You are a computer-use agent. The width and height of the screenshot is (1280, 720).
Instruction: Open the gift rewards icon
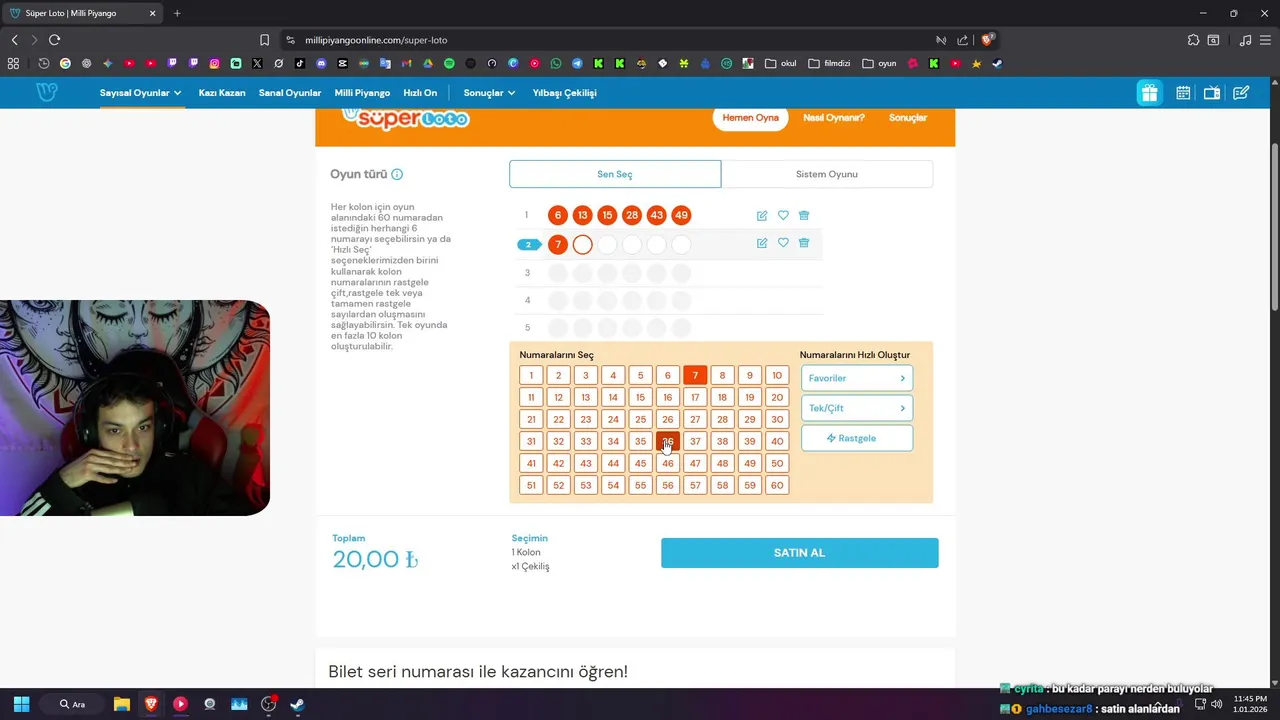1149,93
